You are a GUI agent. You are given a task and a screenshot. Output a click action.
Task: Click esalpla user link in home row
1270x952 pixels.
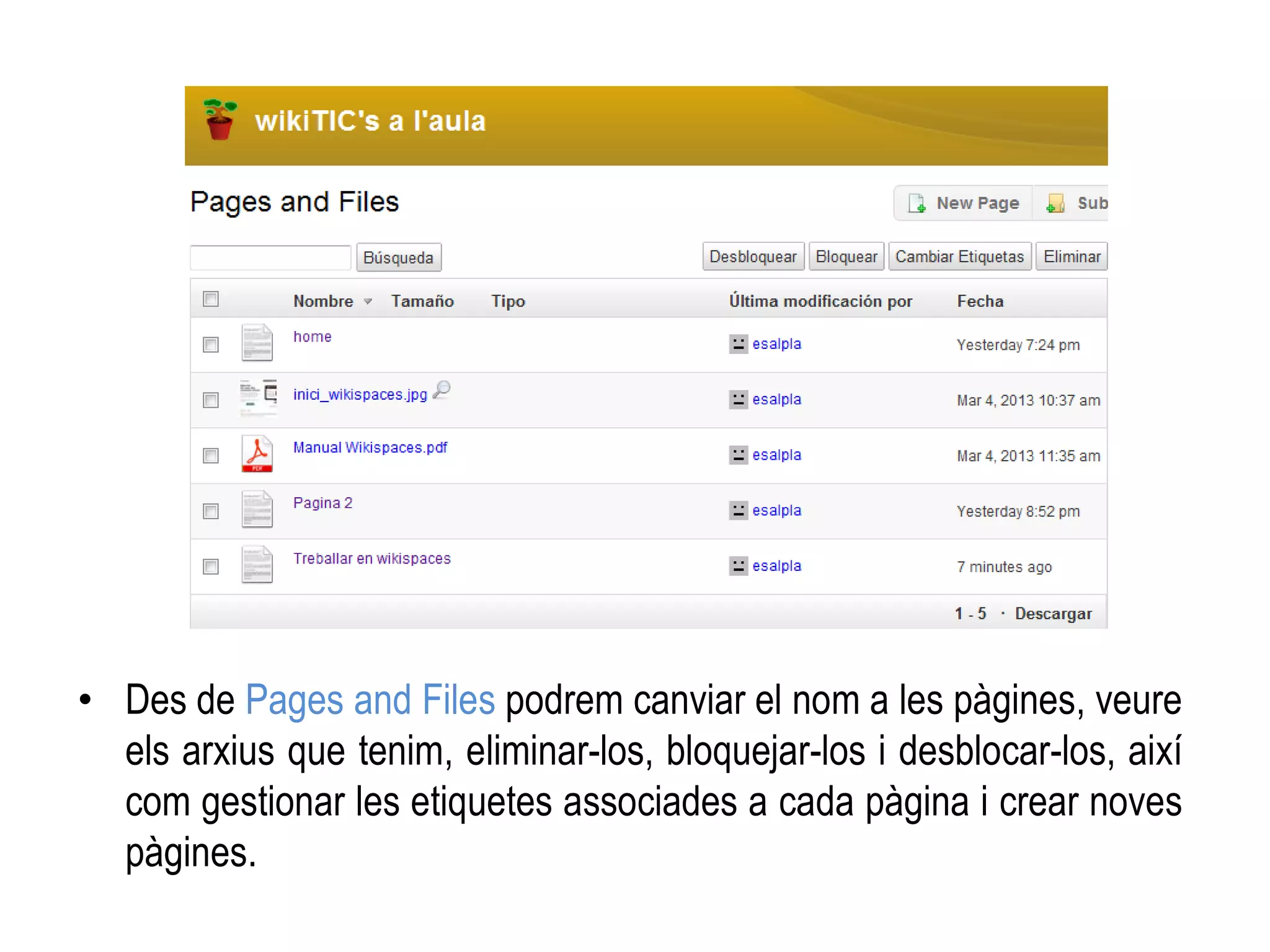tap(776, 344)
